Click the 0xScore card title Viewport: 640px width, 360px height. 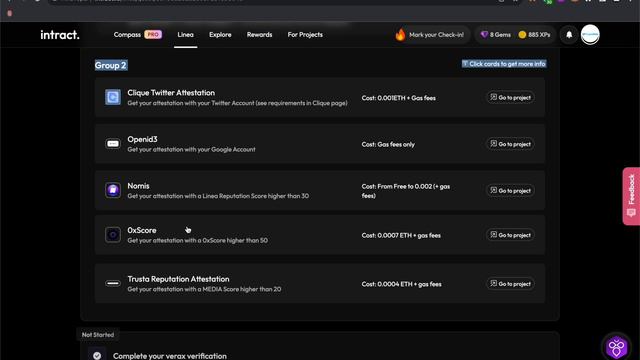(x=142, y=230)
